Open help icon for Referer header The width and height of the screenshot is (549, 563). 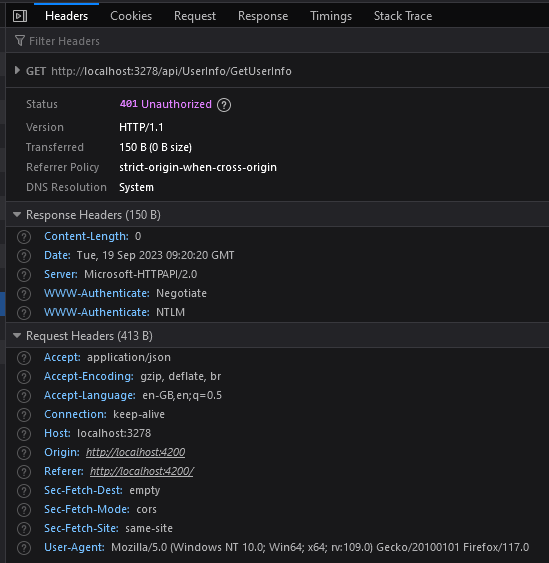[24, 472]
